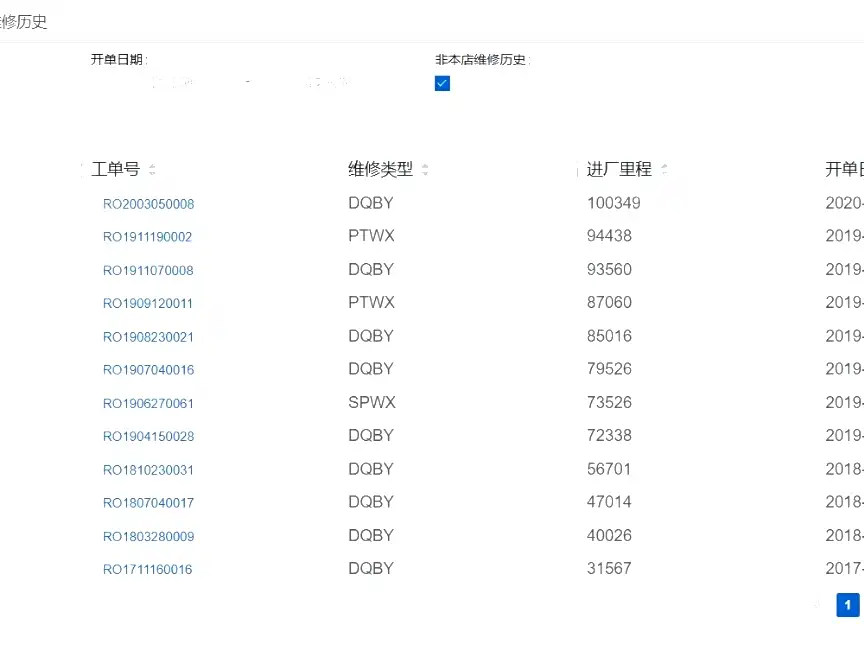The height and width of the screenshot is (648, 864).
Task: Open work order RO1904150028
Action: click(x=148, y=436)
